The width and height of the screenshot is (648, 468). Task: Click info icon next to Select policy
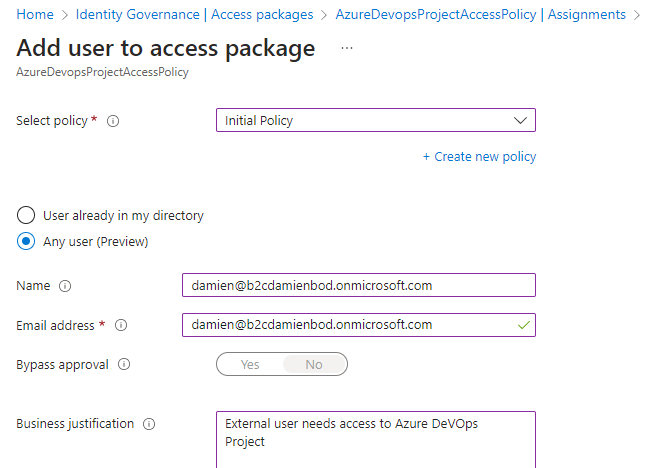click(x=113, y=121)
